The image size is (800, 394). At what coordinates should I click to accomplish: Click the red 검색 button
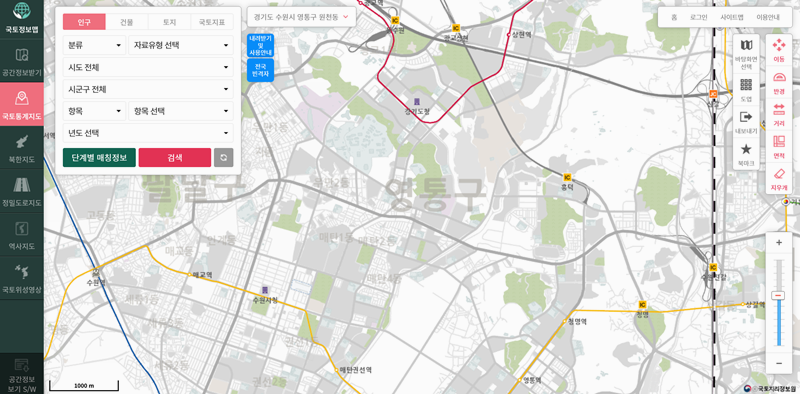[x=174, y=158]
